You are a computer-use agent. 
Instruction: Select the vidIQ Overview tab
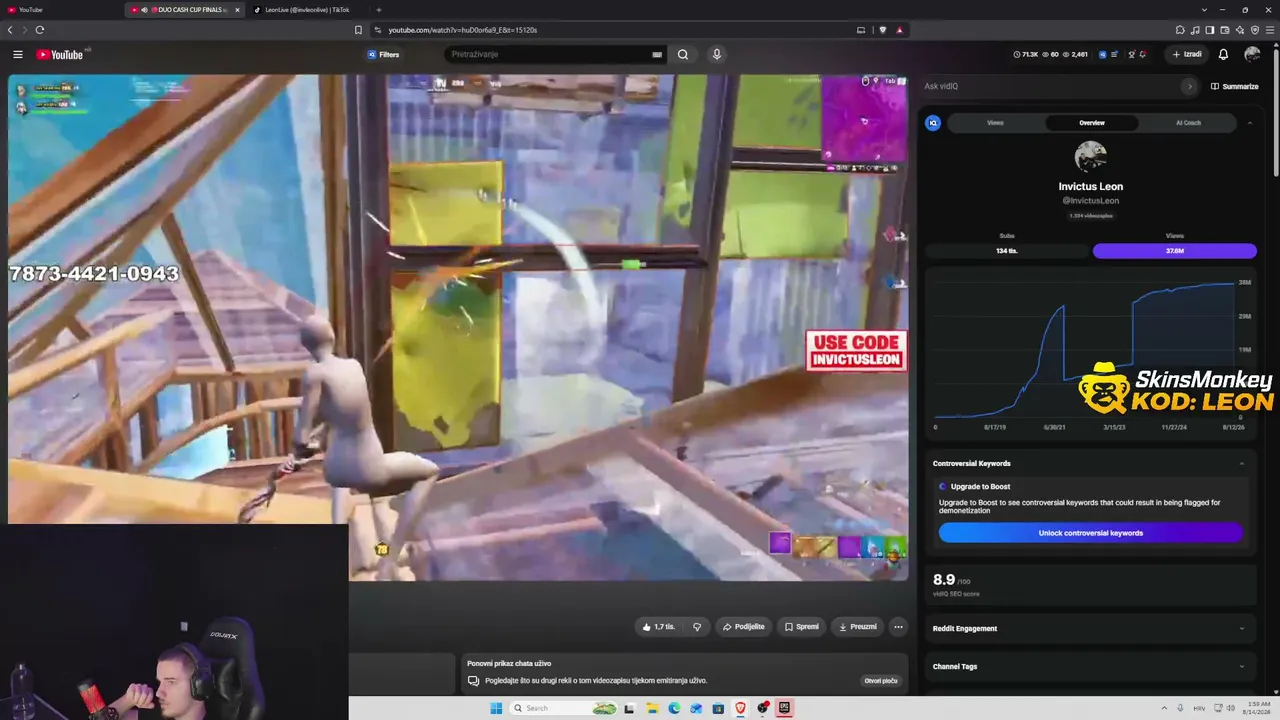[x=1092, y=123]
